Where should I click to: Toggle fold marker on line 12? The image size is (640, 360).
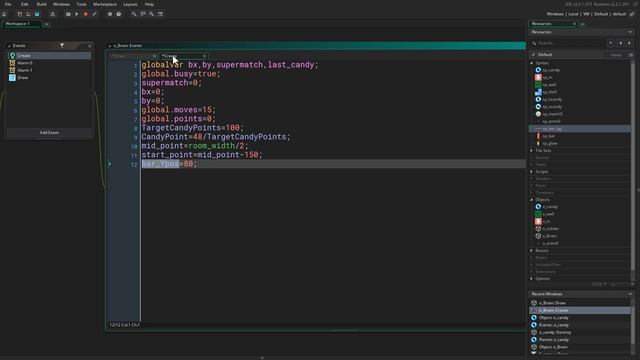coord(110,164)
